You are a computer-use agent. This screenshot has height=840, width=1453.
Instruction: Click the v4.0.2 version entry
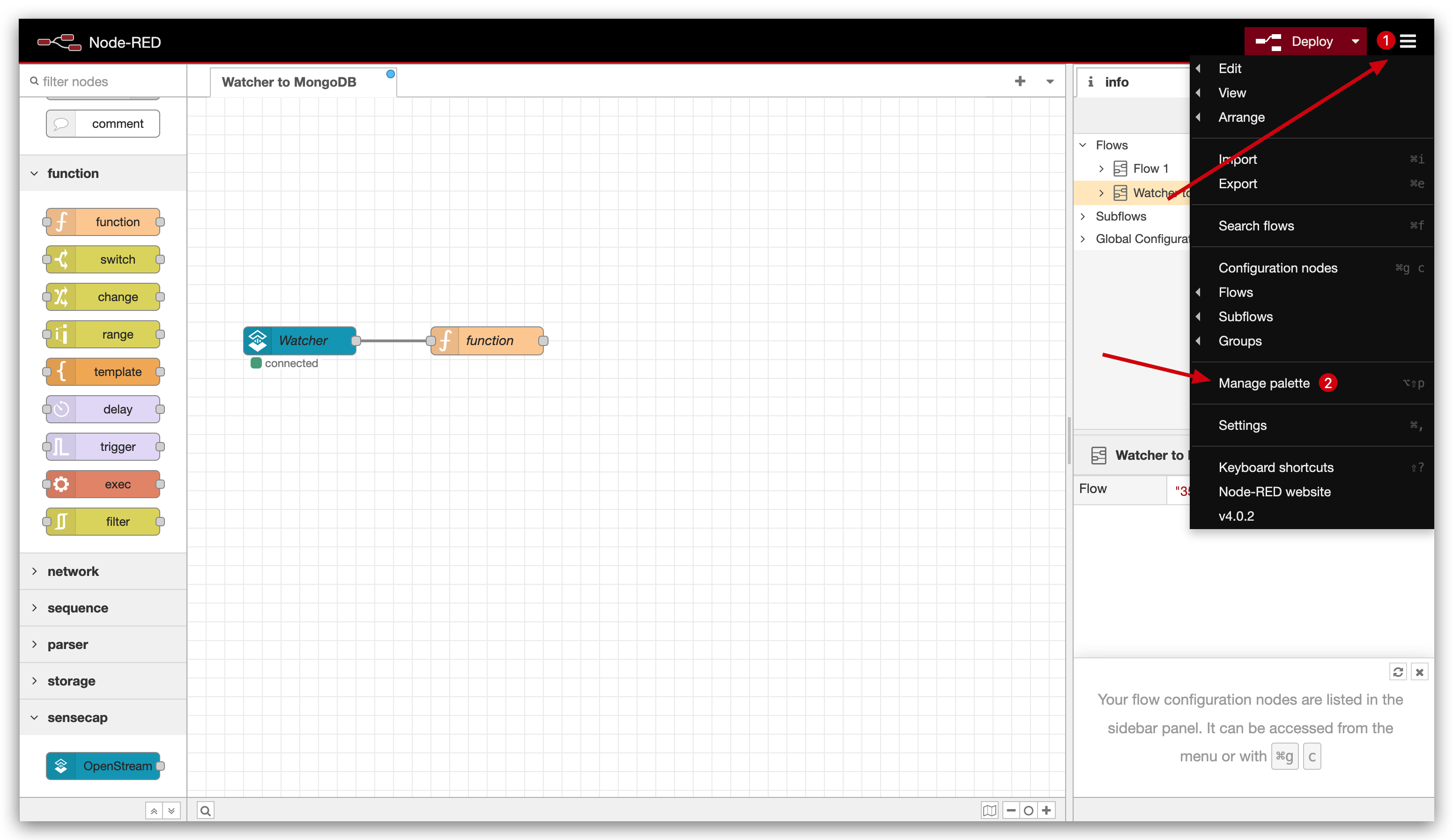[x=1312, y=516]
